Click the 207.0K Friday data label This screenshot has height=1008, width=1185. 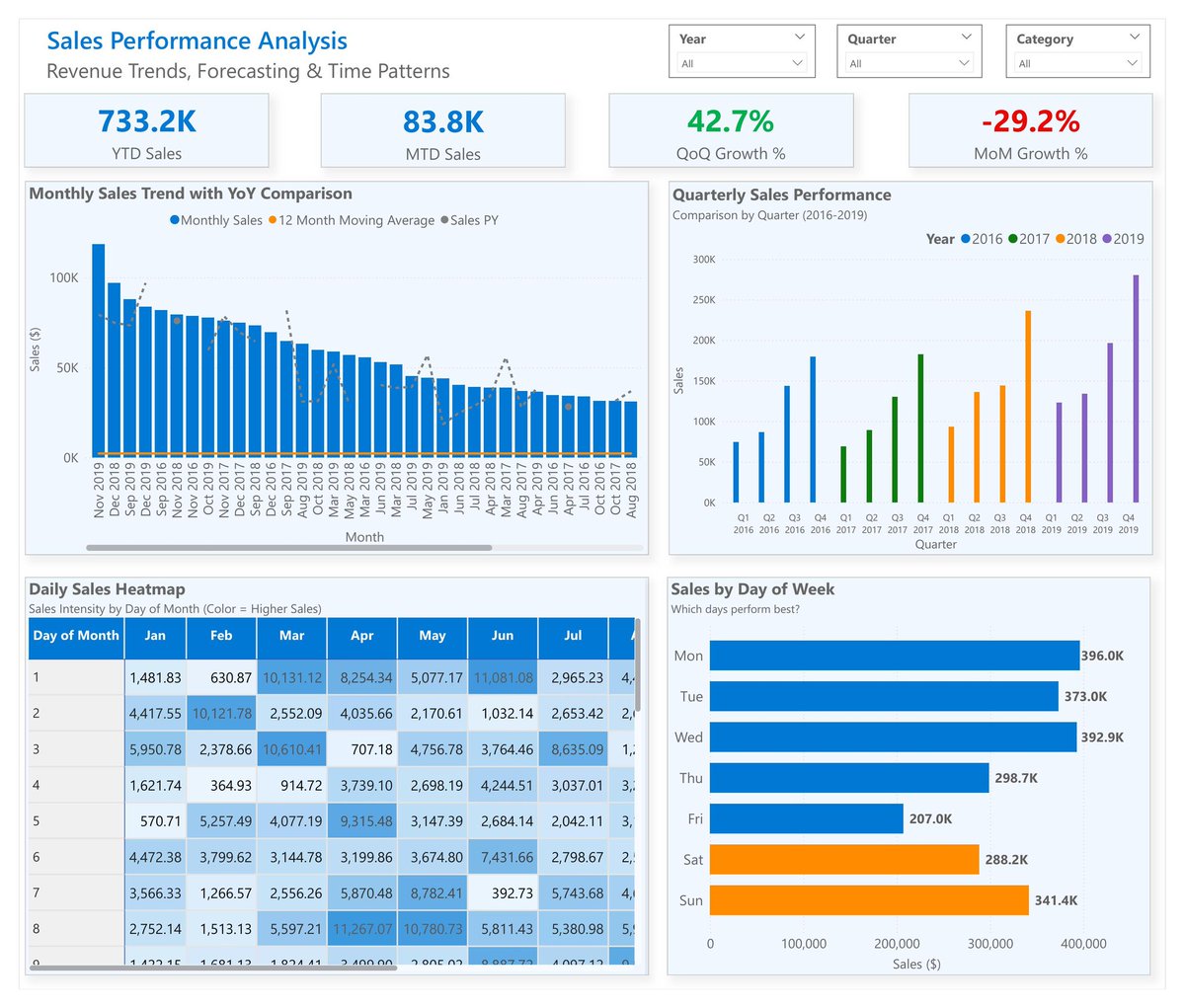pyautogui.click(x=930, y=818)
